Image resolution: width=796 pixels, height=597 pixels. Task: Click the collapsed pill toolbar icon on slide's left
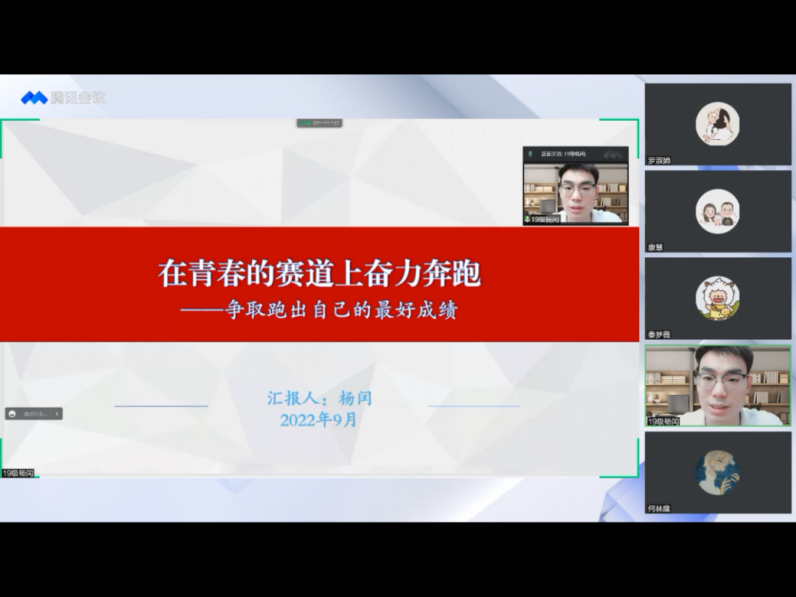coord(13,413)
